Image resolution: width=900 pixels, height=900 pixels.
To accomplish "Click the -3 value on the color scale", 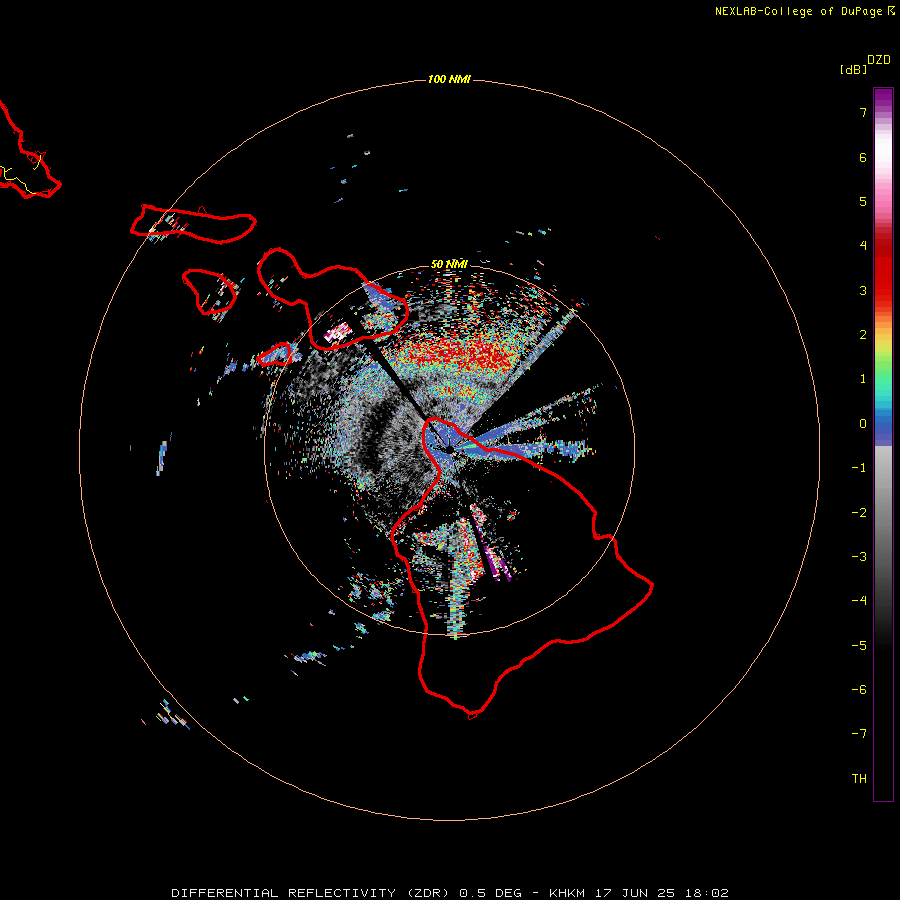I will click(859, 557).
